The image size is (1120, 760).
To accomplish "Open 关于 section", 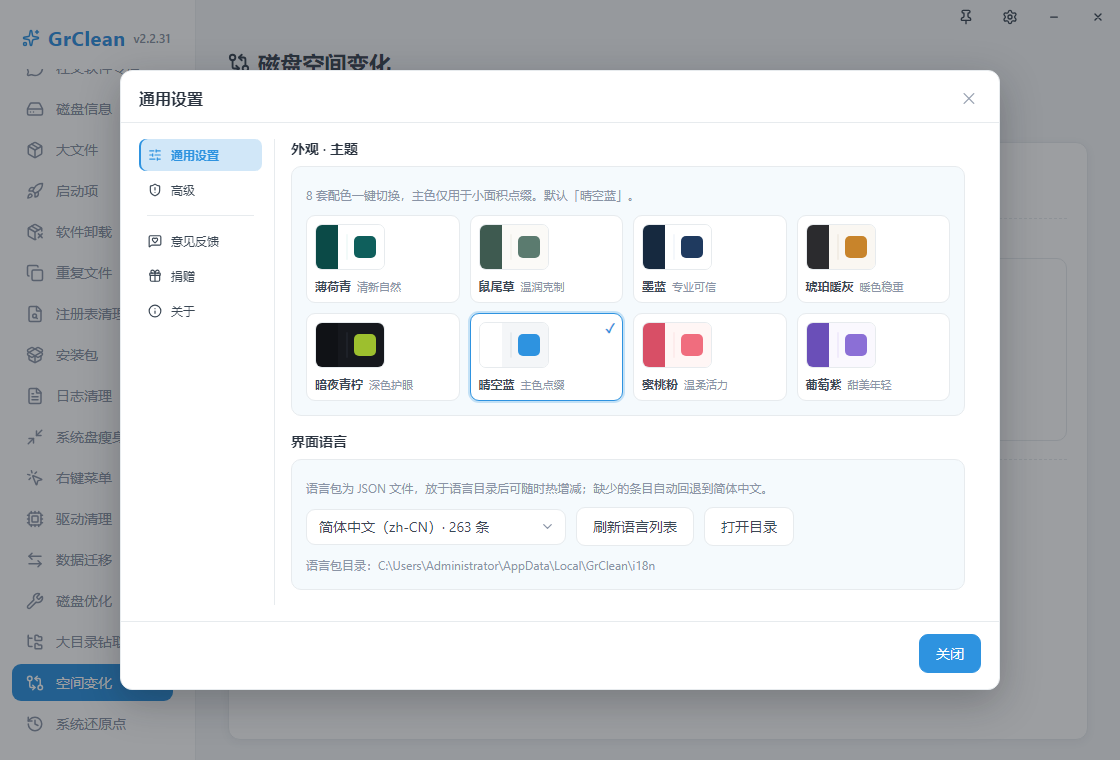I will click(x=201, y=311).
